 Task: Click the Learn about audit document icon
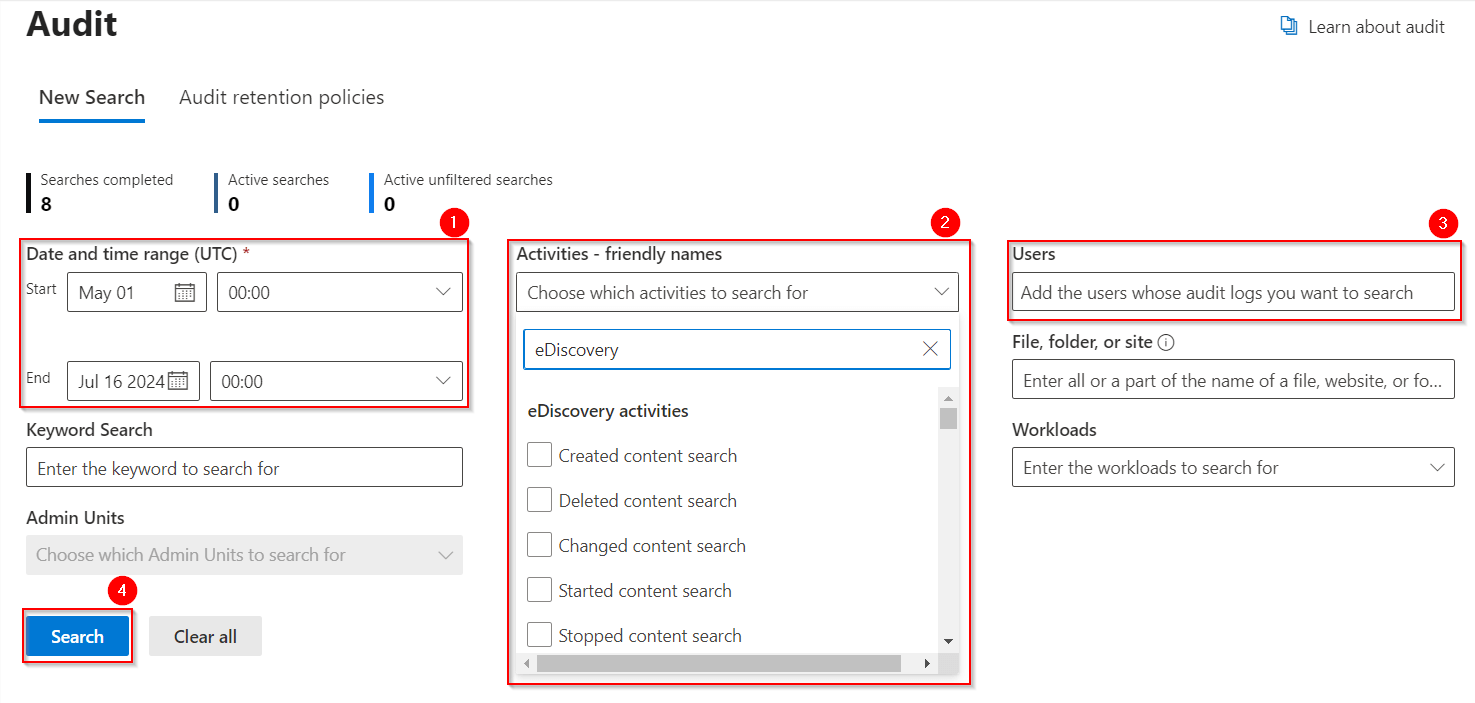coord(1289,26)
